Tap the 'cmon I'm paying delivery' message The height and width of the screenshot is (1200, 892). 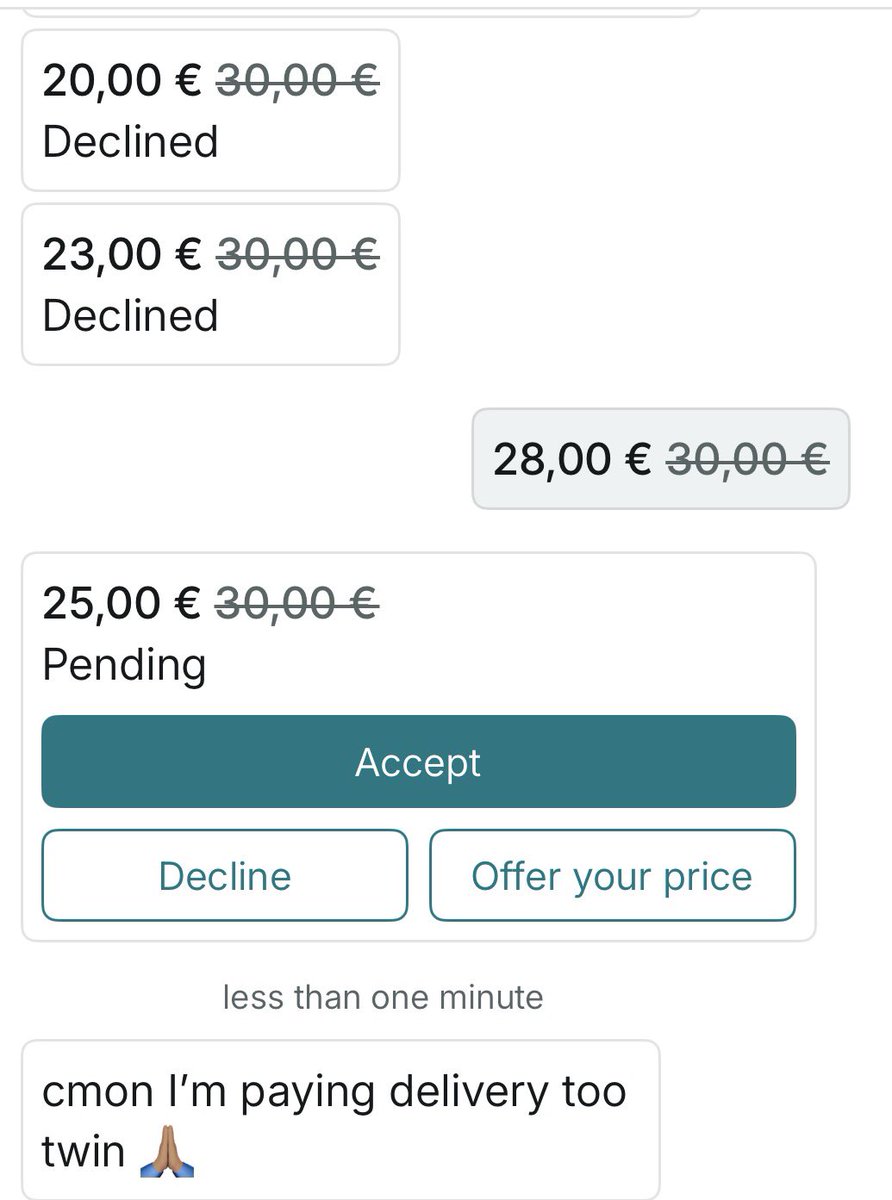tap(340, 1120)
